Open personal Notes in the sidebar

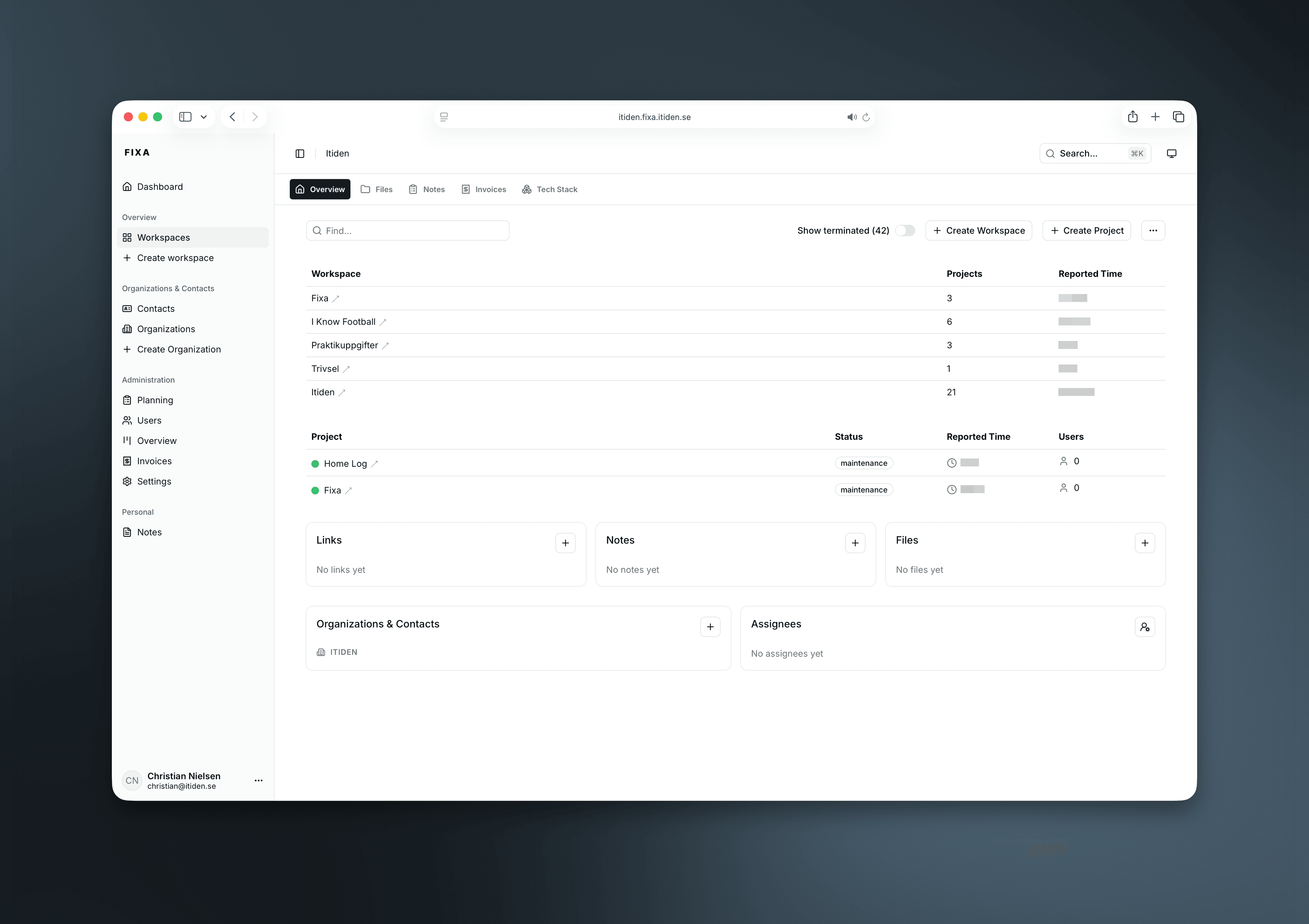(193, 532)
